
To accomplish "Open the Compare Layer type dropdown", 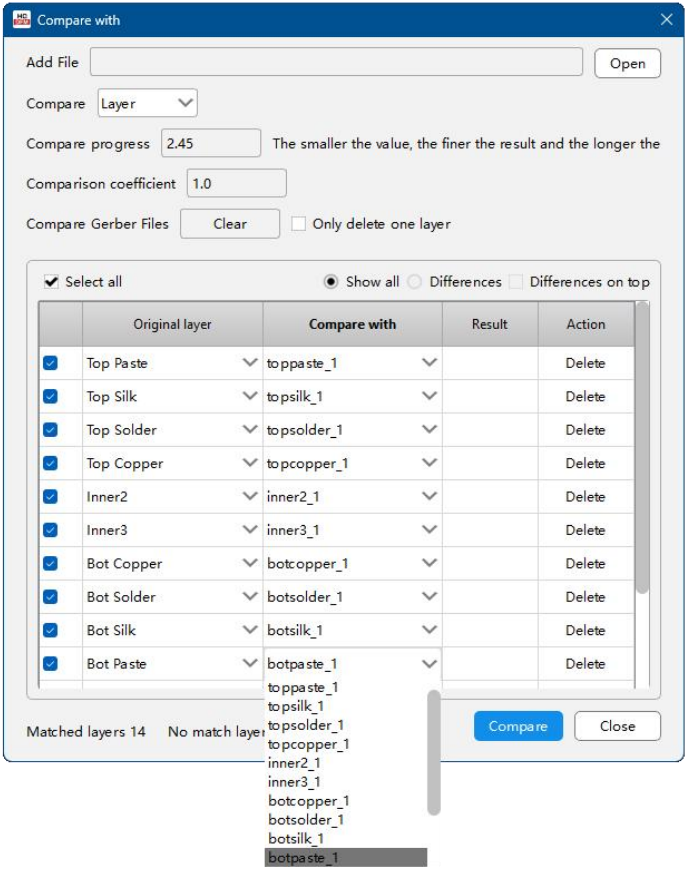I will (x=147, y=103).
